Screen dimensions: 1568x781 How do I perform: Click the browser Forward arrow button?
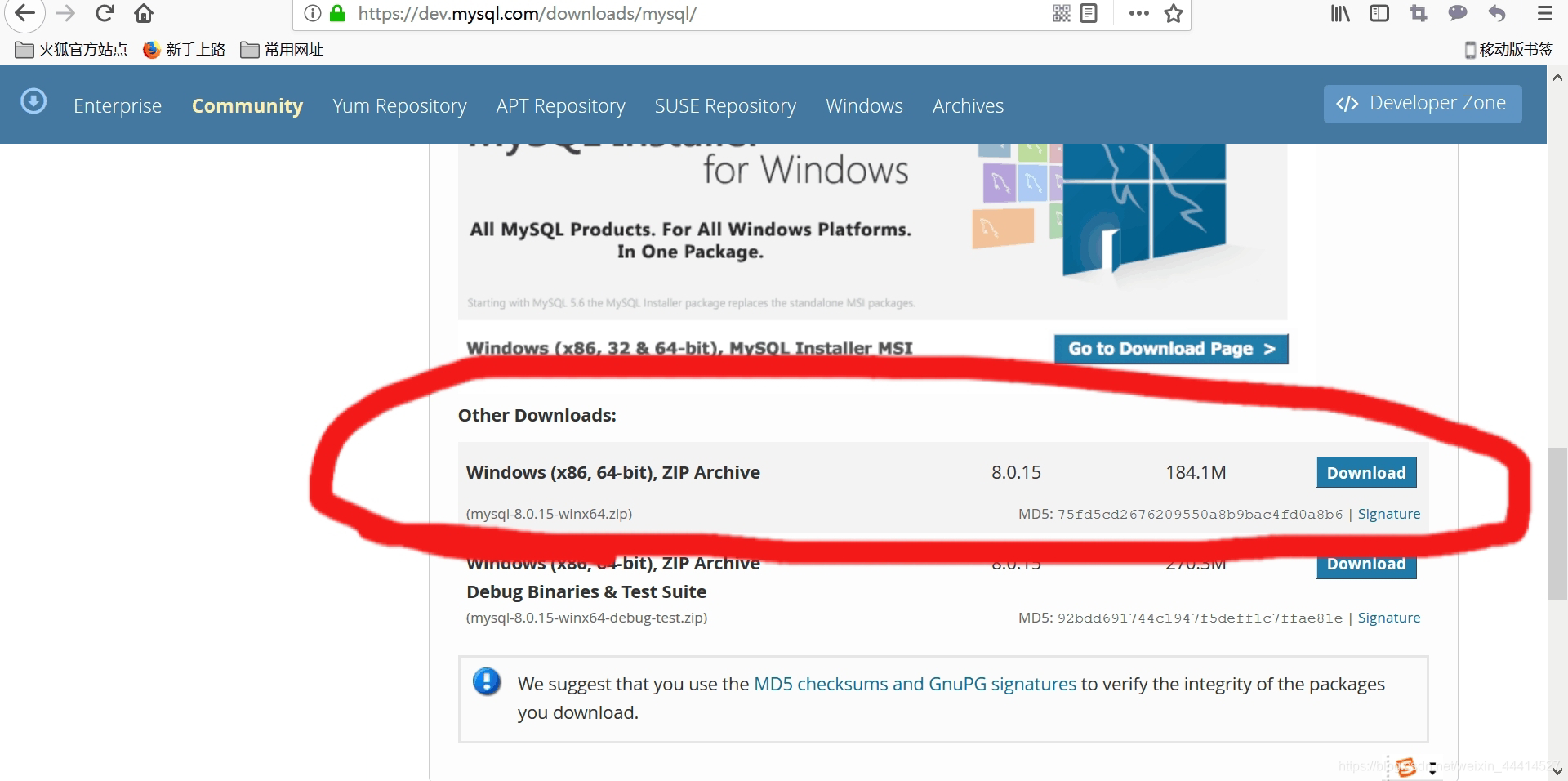[x=65, y=13]
